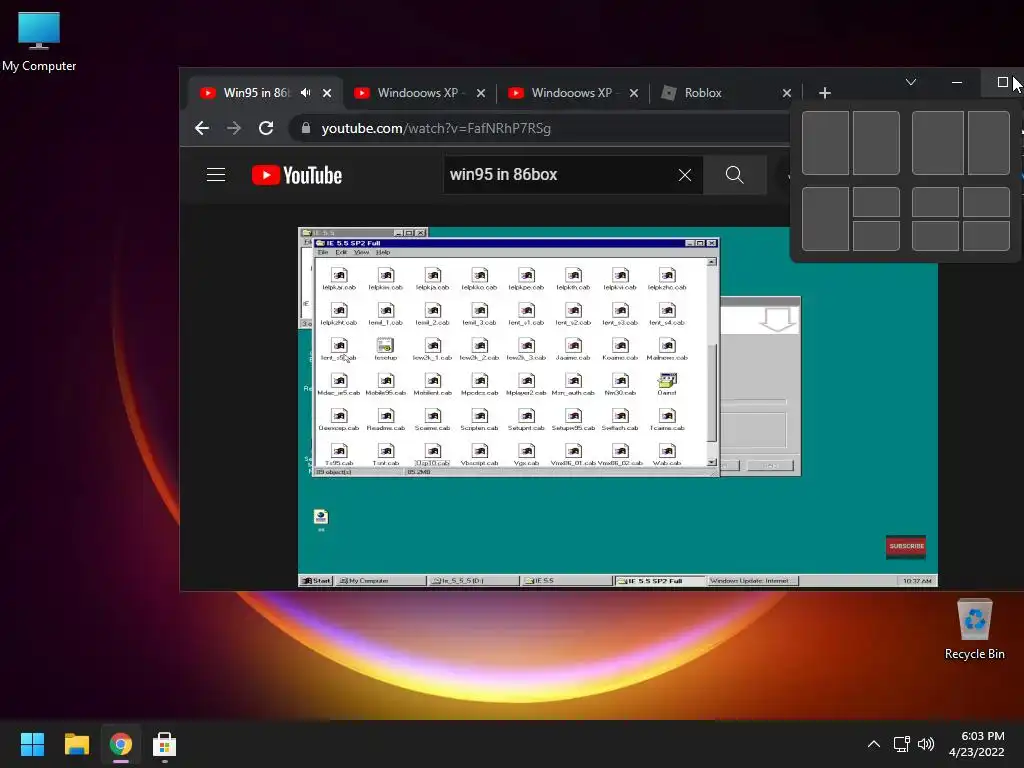Open the Chrome tab search dropdown
Viewport: 1024px width, 768px height.
910,82
